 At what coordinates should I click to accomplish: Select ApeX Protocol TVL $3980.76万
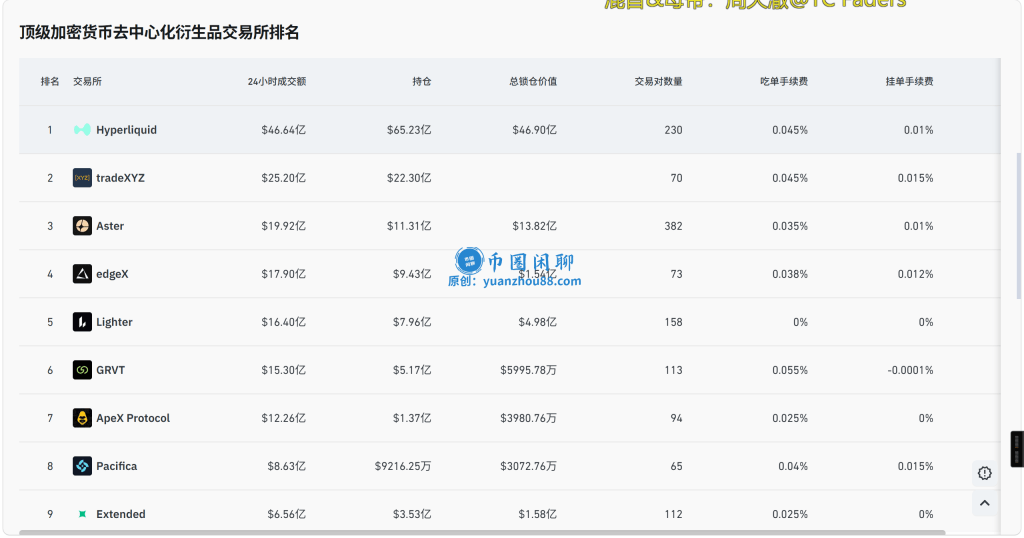(528, 418)
